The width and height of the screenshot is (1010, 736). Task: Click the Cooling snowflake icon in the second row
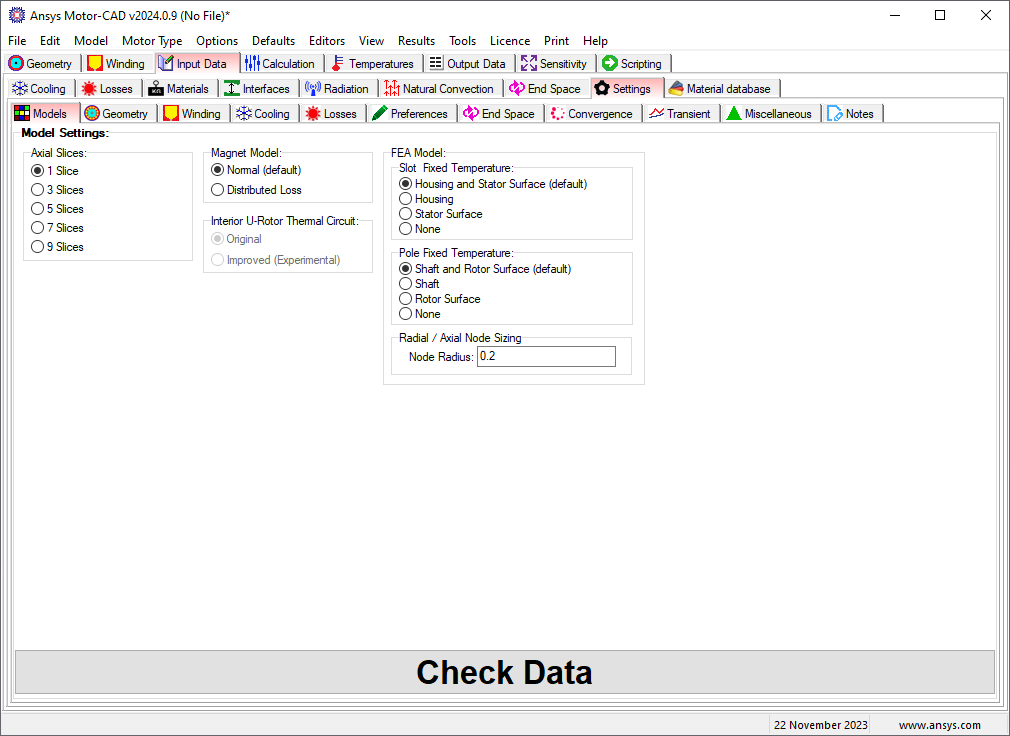[20, 88]
